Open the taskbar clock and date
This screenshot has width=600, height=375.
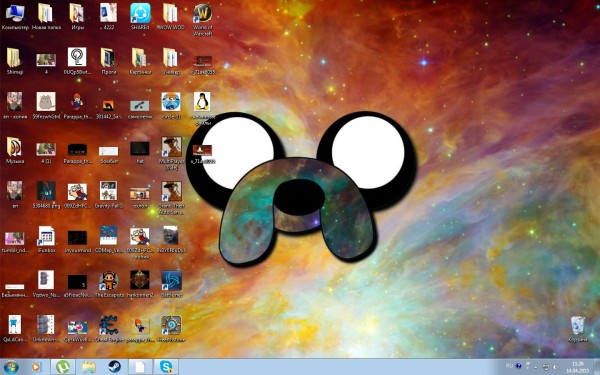[x=578, y=367]
